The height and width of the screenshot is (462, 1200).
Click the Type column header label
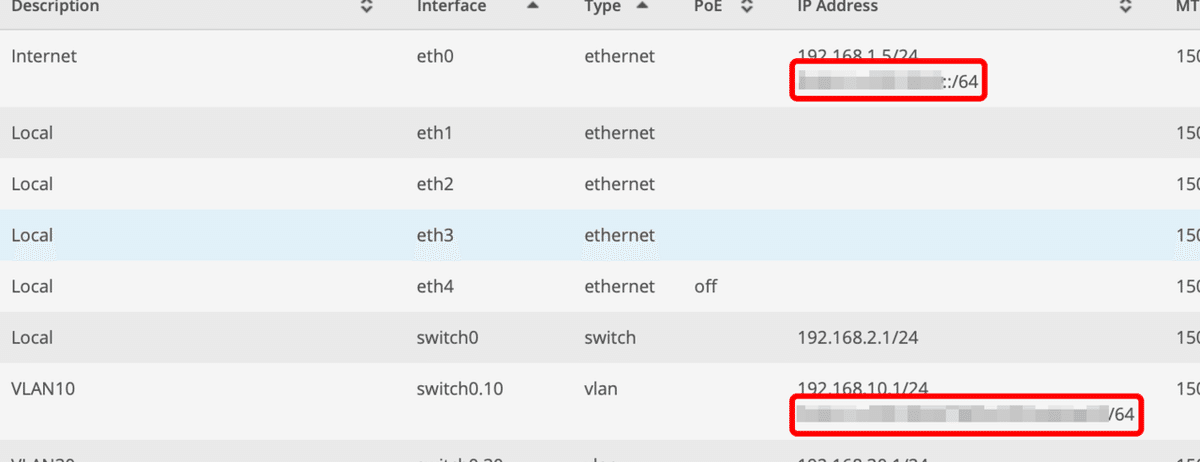603,6
